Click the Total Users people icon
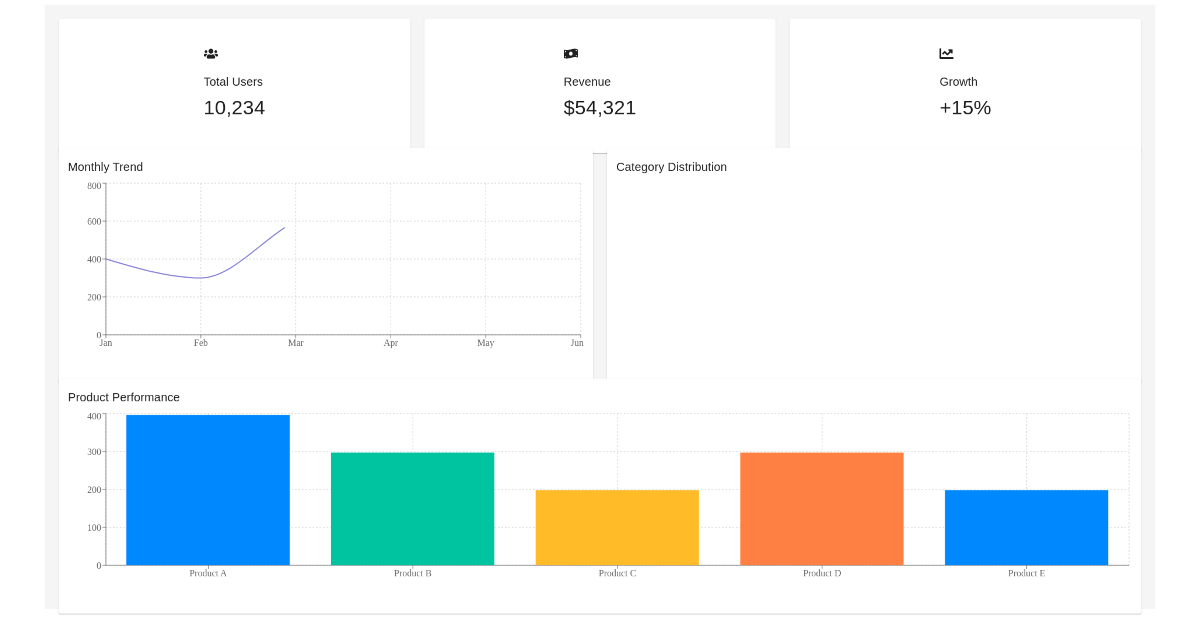Image resolution: width=1200 pixels, height=630 pixels. click(x=211, y=53)
